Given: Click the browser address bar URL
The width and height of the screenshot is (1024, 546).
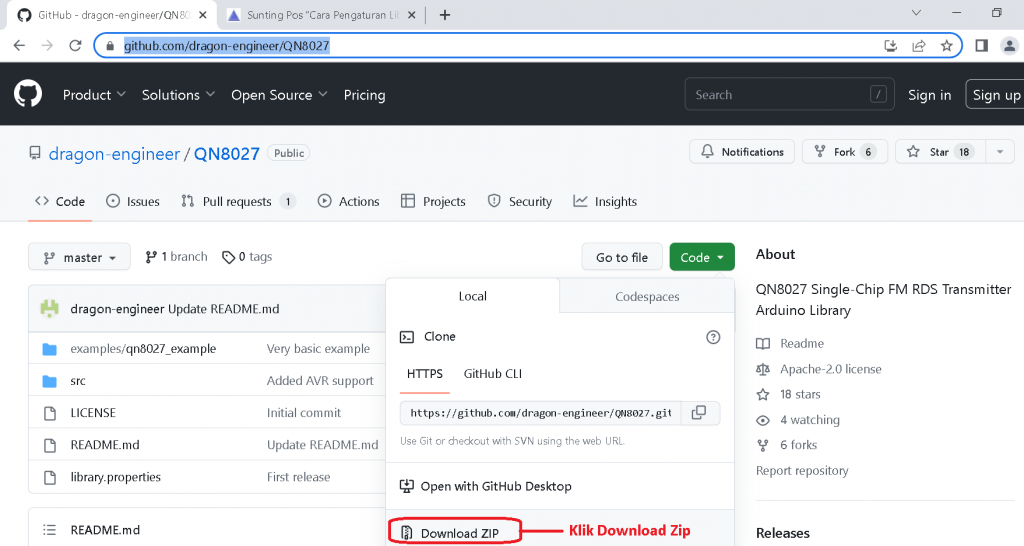Looking at the screenshot, I should click(227, 46).
